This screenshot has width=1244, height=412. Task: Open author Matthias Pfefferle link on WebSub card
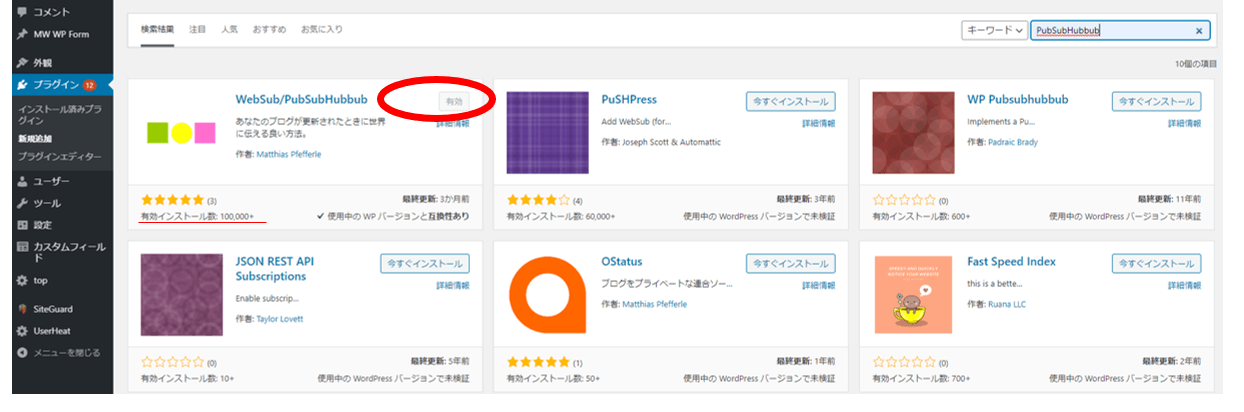pyautogui.click(x=290, y=155)
